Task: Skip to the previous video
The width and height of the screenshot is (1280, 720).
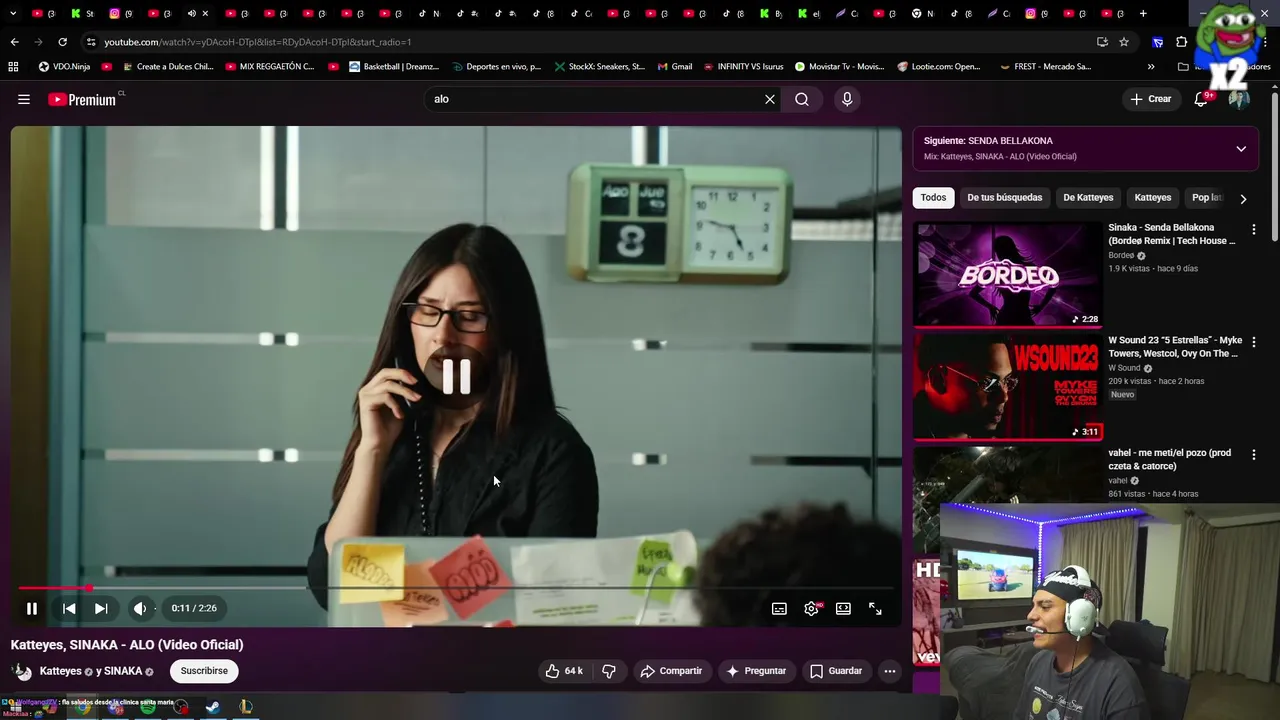Action: coord(69,608)
